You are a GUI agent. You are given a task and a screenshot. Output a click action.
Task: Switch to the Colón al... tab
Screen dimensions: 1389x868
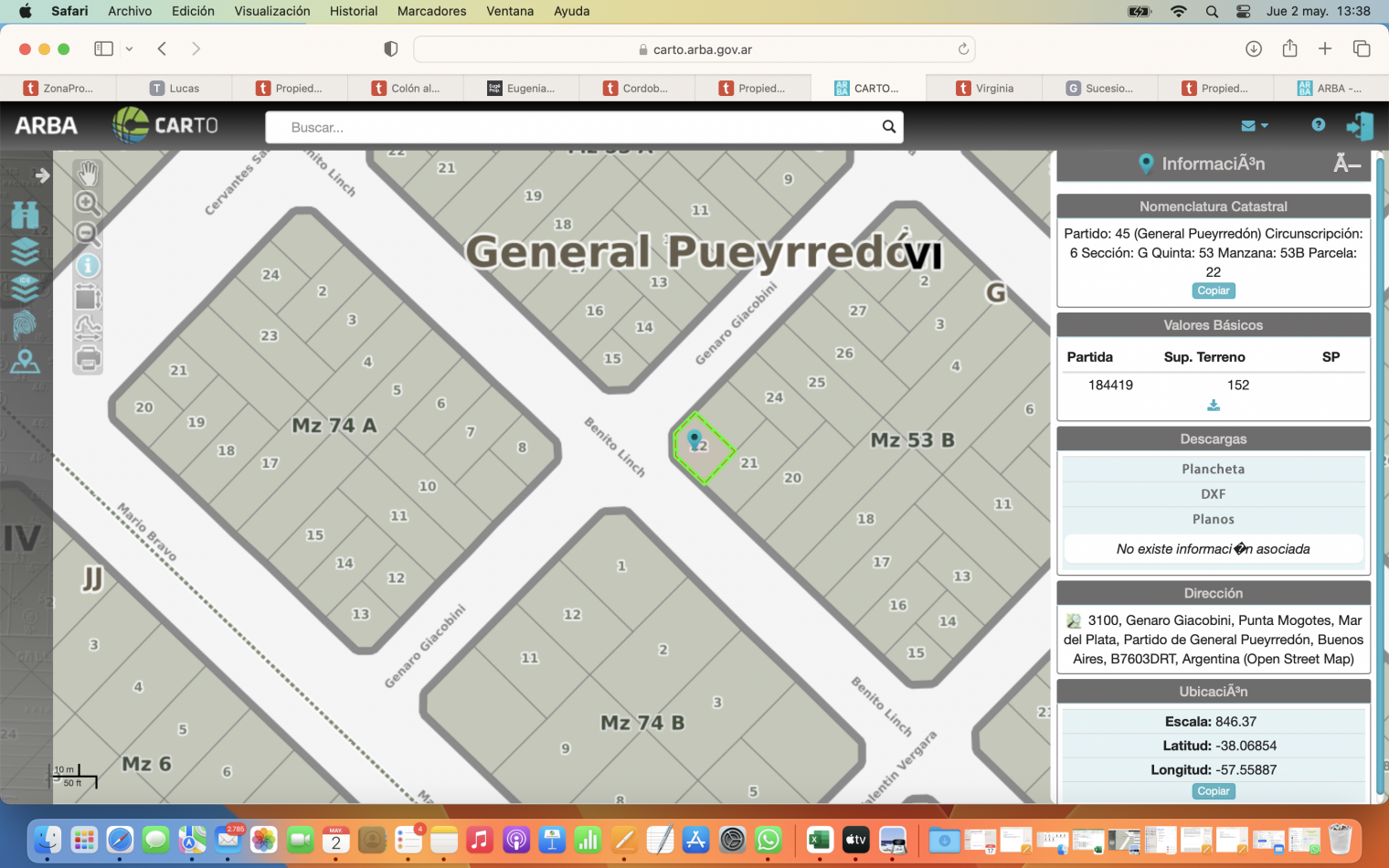tap(406, 88)
